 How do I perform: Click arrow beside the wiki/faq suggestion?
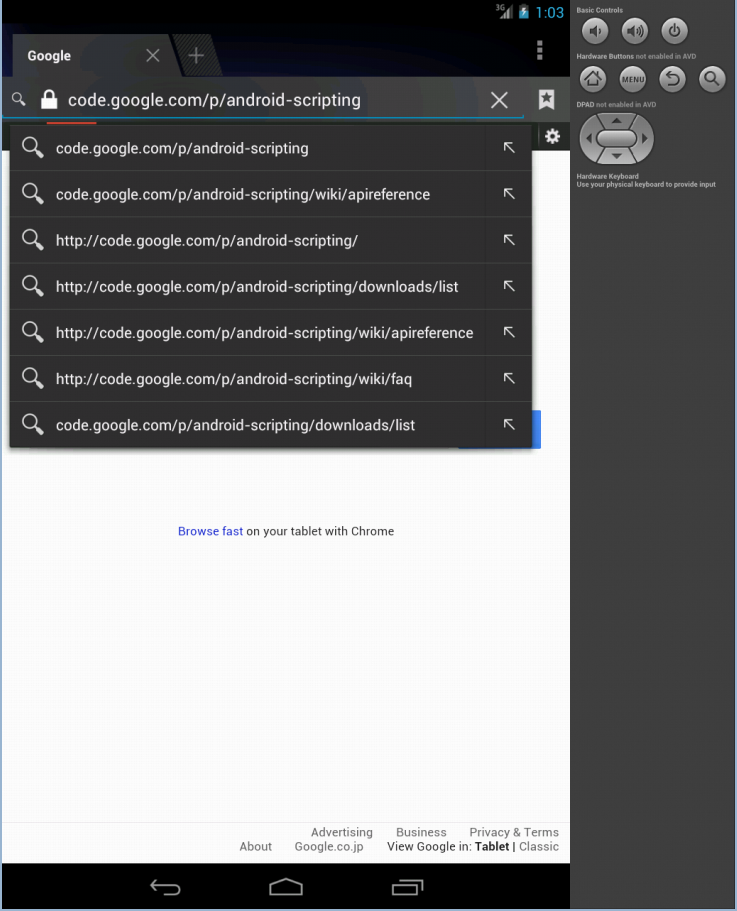coord(509,378)
